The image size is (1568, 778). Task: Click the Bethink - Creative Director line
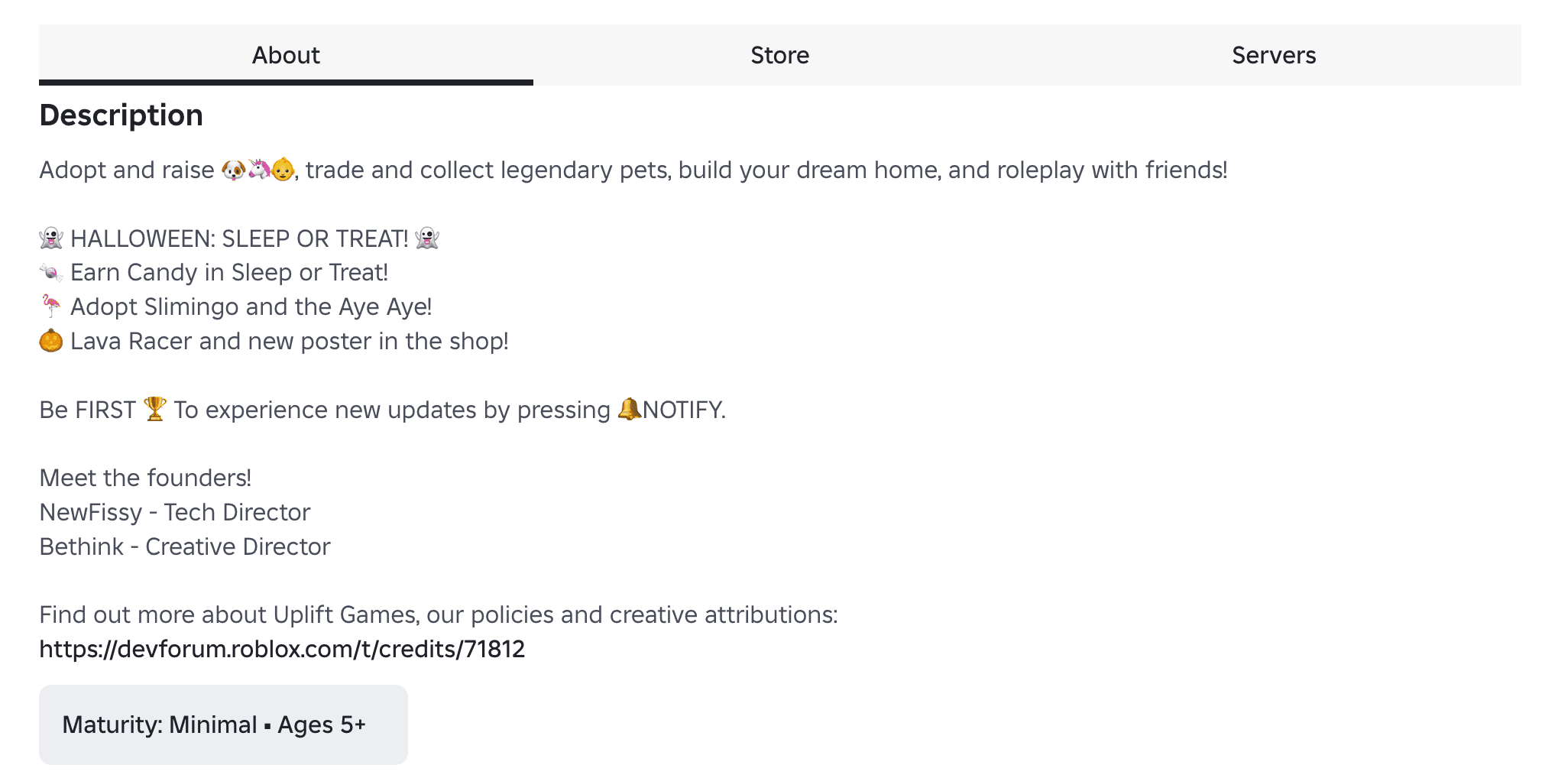point(184,546)
